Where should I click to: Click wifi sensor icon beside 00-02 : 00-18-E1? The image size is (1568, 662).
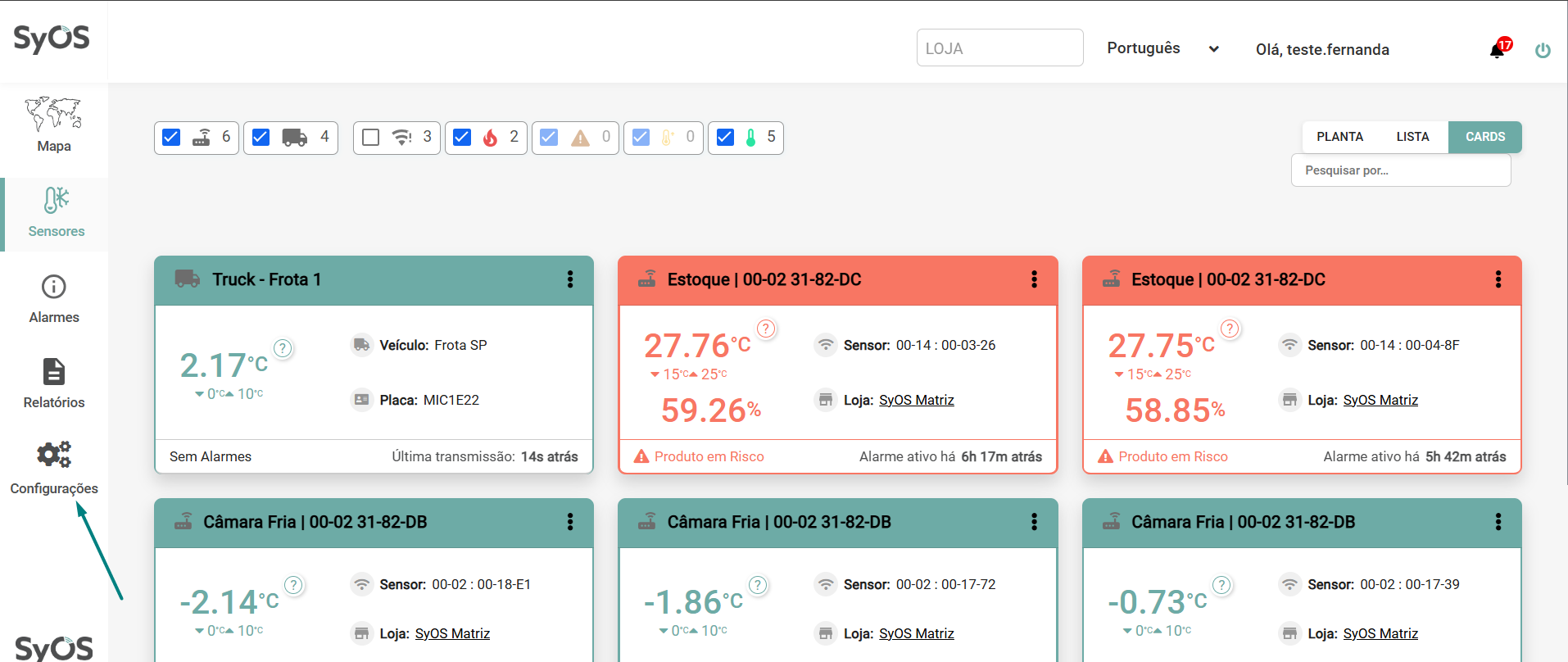point(361,584)
